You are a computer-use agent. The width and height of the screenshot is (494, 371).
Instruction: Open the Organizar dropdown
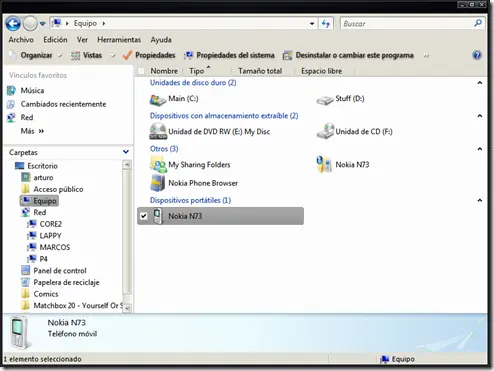pos(35,55)
